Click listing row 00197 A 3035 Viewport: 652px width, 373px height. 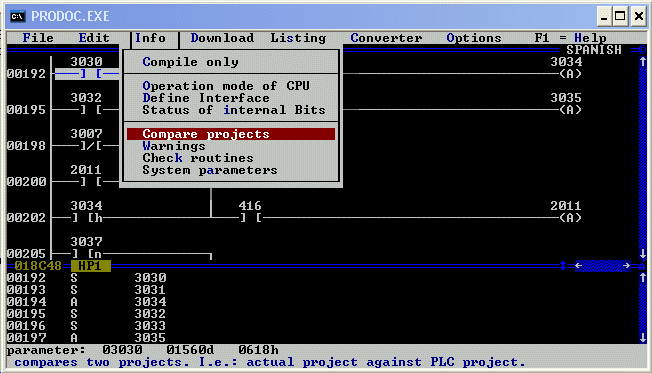86,338
